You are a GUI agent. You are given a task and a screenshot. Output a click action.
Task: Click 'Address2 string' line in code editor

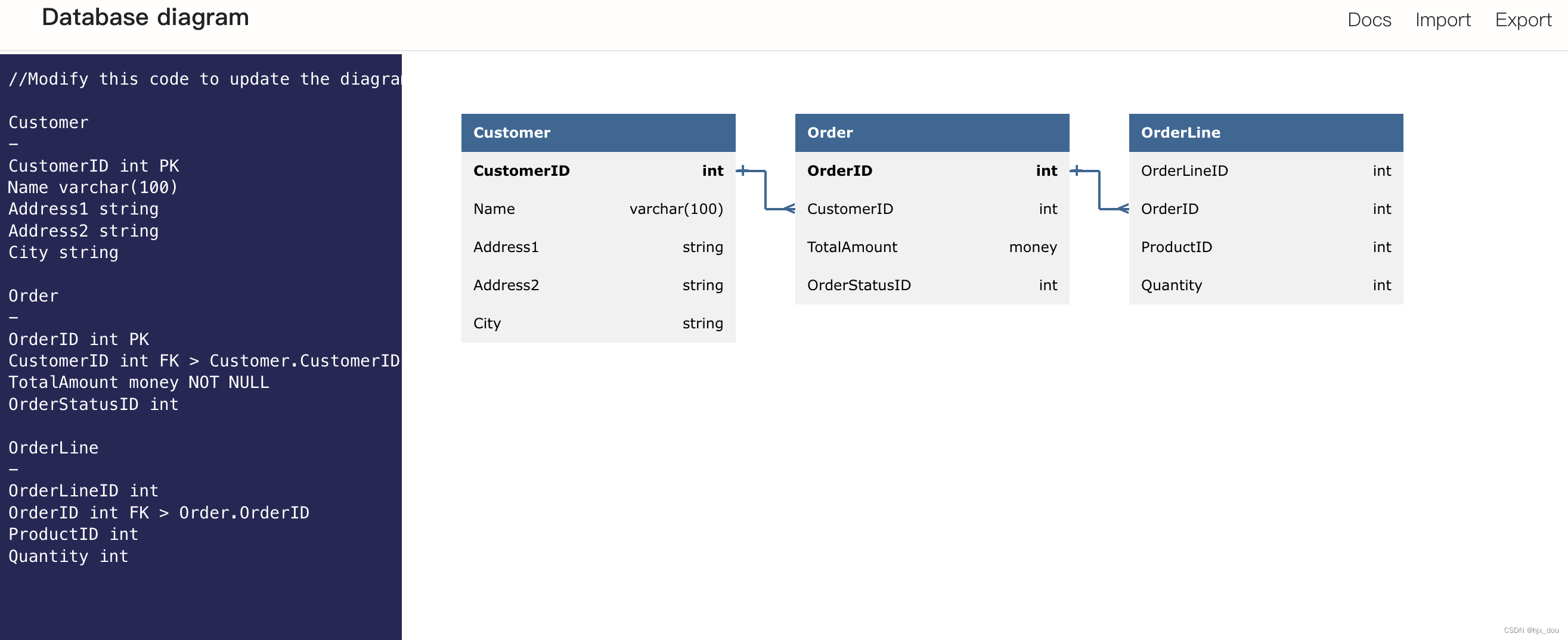83,231
